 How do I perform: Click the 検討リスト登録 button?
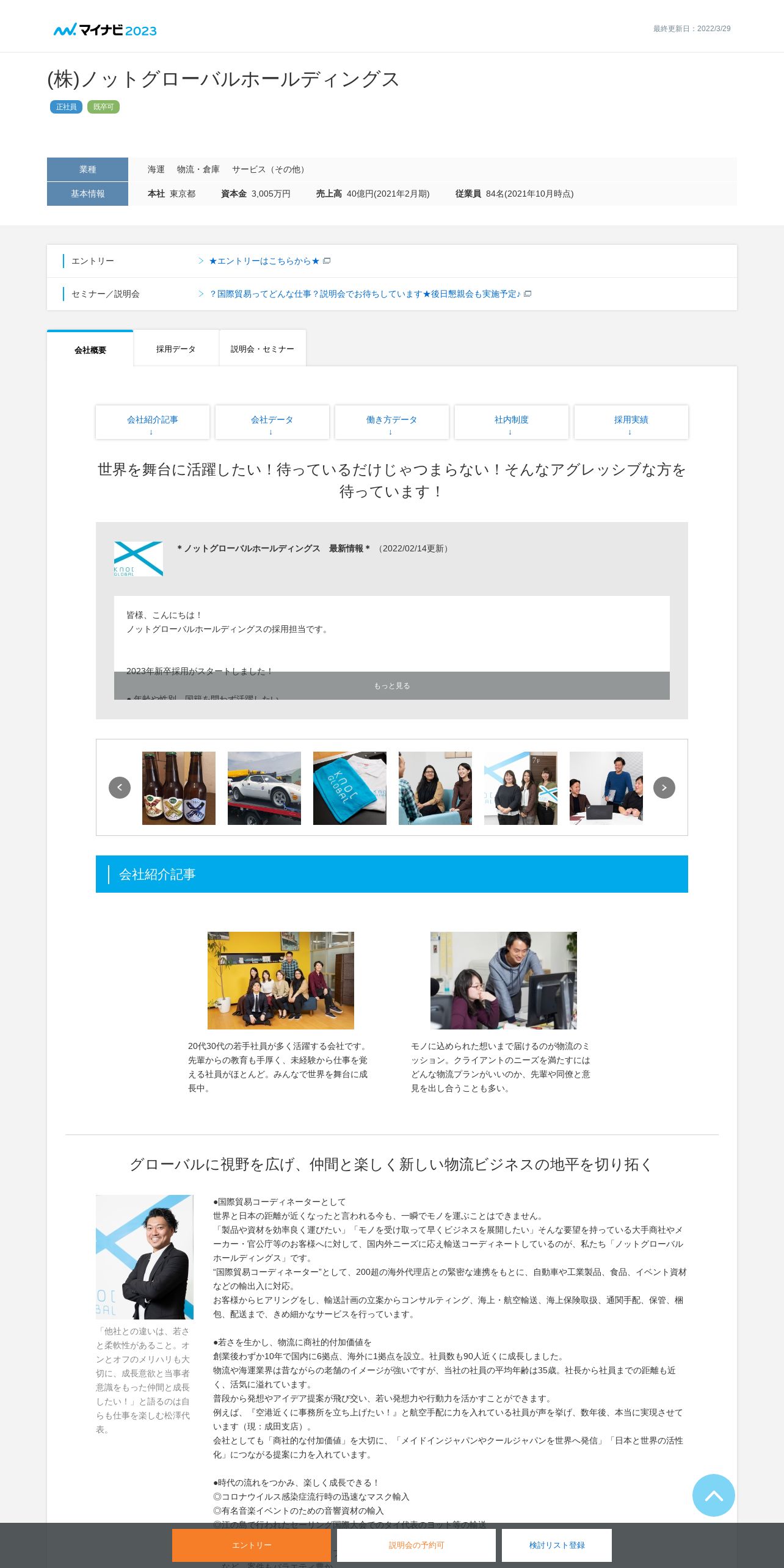(x=557, y=1545)
